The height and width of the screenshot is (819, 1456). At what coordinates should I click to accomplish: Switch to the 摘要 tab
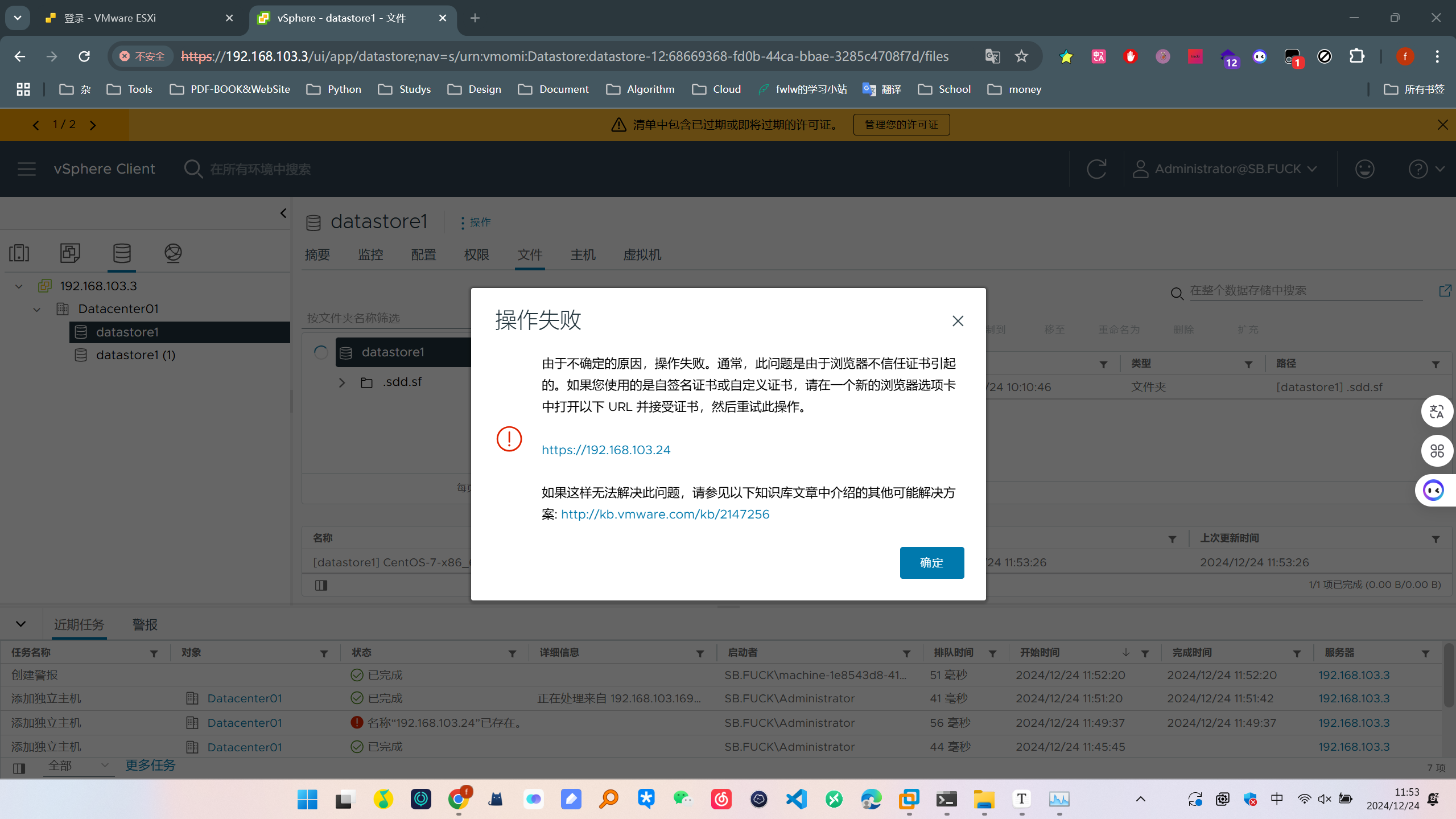(317, 255)
